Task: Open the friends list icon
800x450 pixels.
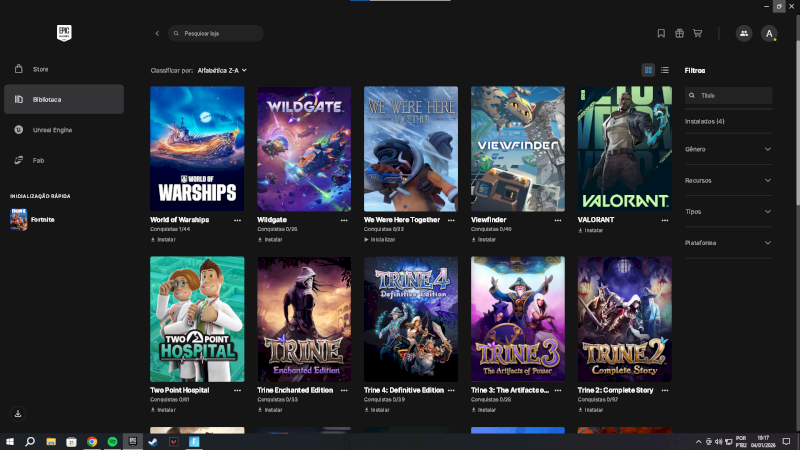Action: tap(744, 33)
